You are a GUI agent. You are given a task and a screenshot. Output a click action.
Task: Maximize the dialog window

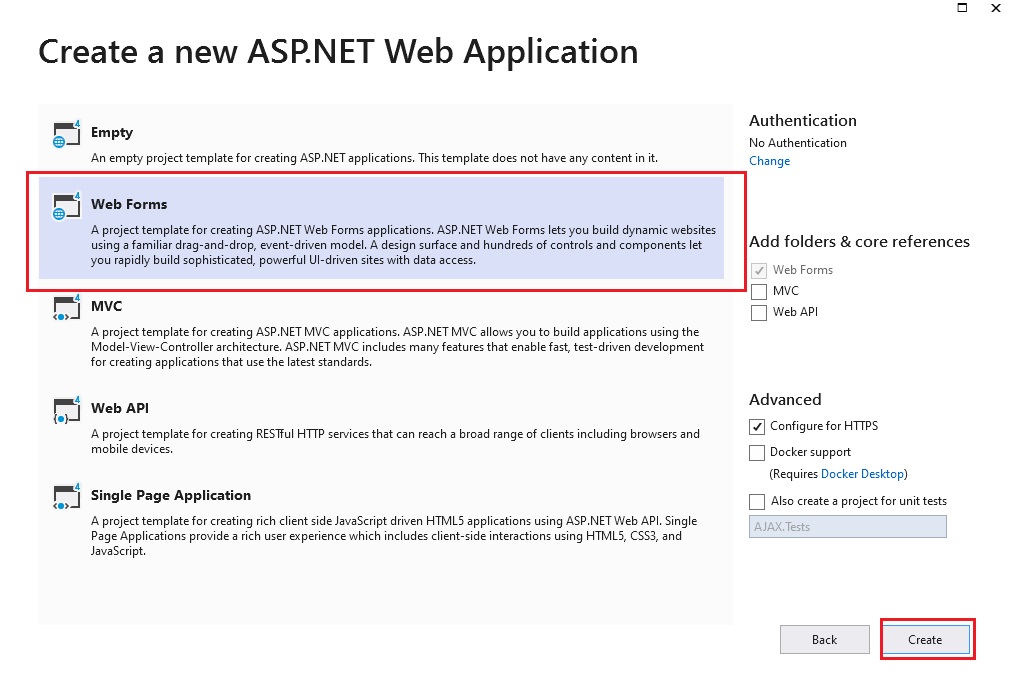pyautogui.click(x=962, y=8)
